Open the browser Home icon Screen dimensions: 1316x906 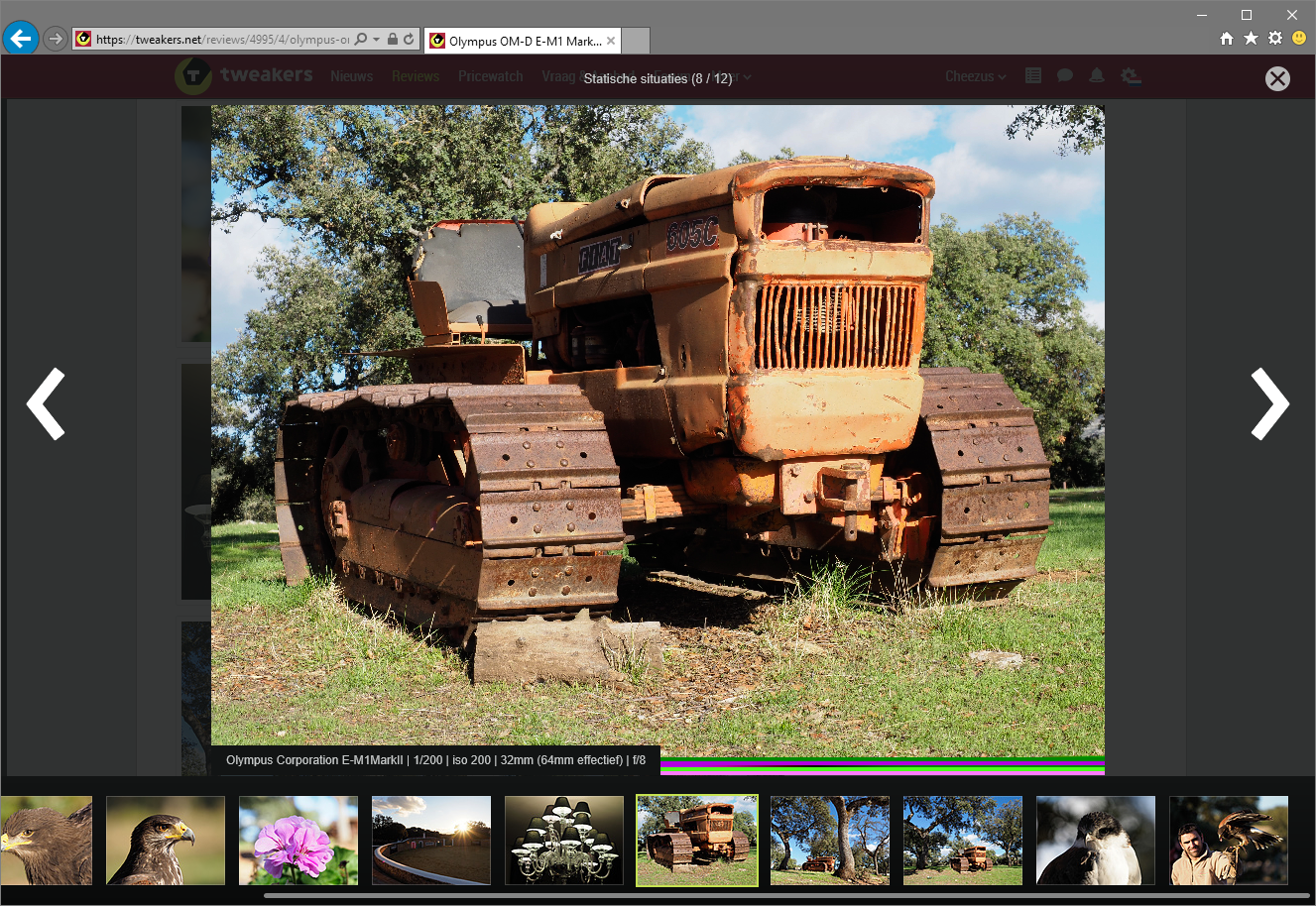1227,39
